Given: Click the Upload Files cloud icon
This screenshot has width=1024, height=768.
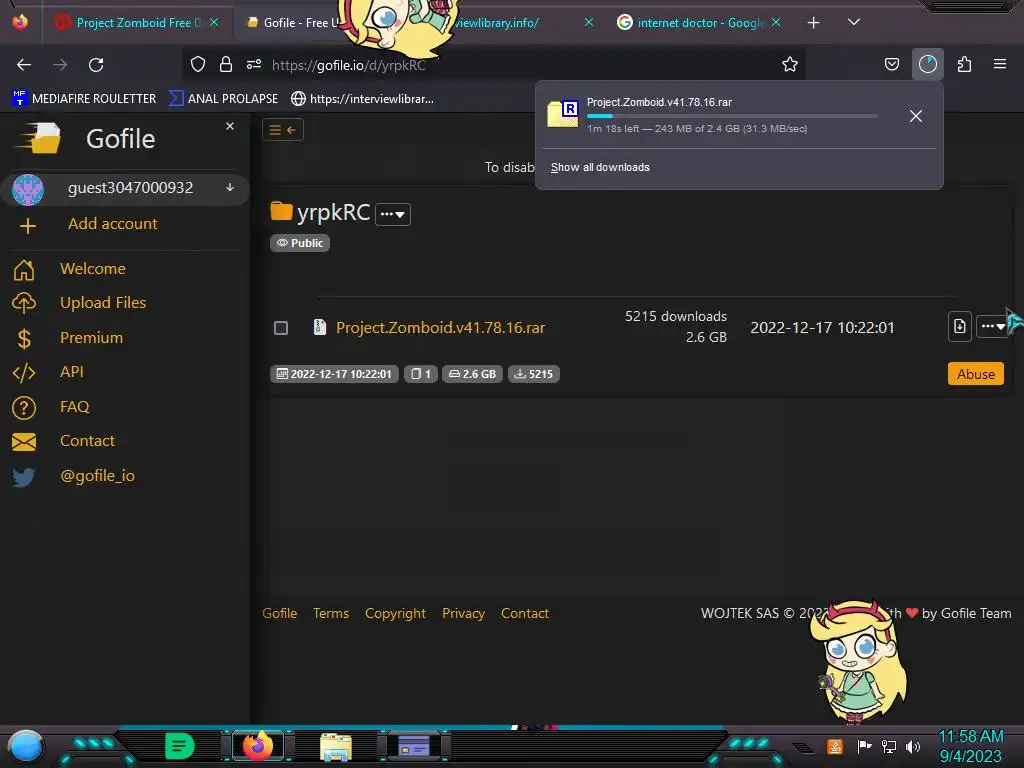Looking at the screenshot, I should [24, 303].
